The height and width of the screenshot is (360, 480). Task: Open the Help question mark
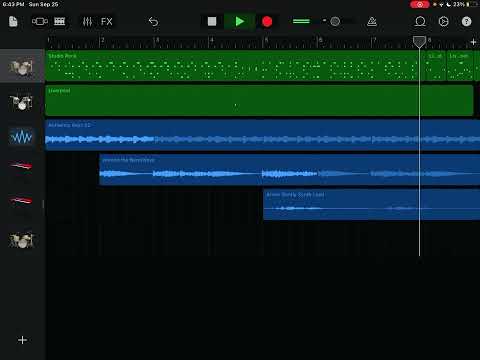466,22
